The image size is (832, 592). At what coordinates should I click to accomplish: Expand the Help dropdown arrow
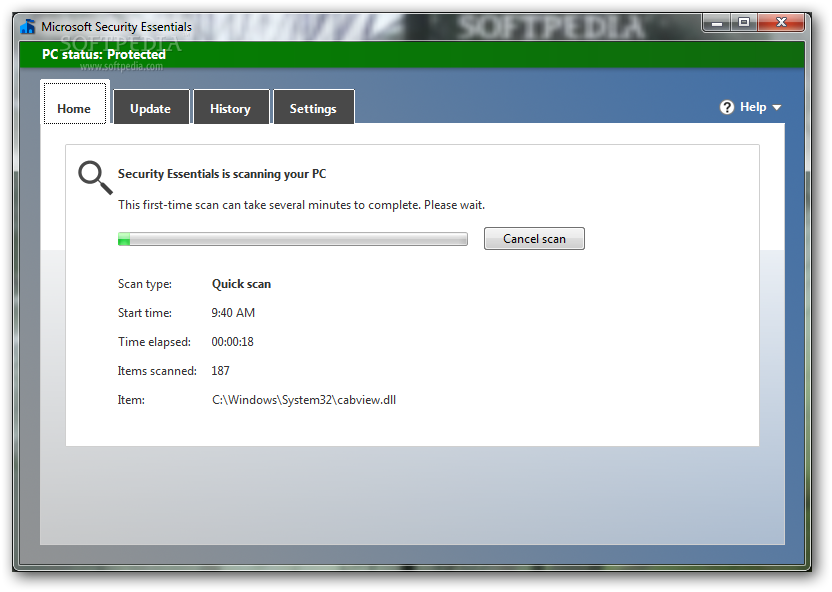(x=776, y=108)
